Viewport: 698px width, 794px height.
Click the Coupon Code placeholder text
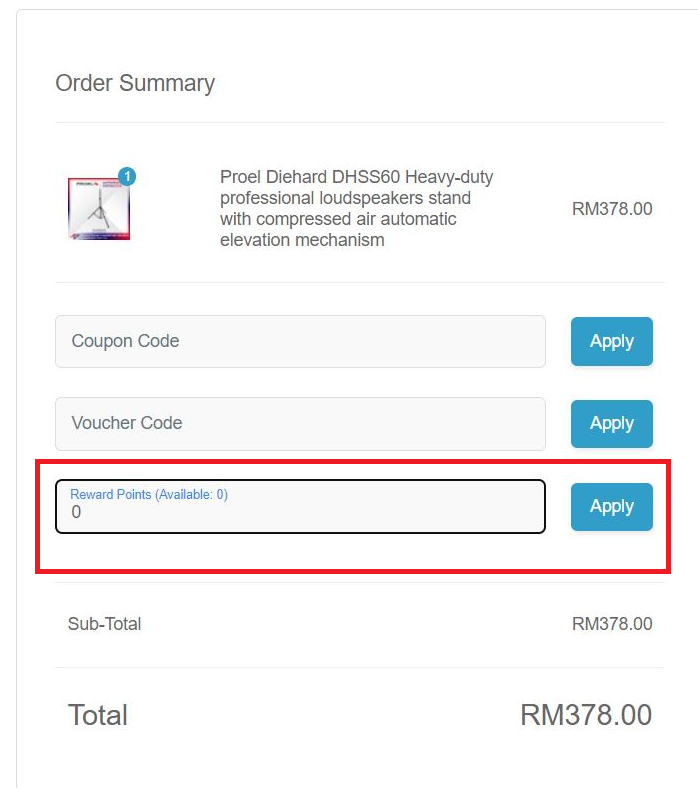[x=125, y=341]
